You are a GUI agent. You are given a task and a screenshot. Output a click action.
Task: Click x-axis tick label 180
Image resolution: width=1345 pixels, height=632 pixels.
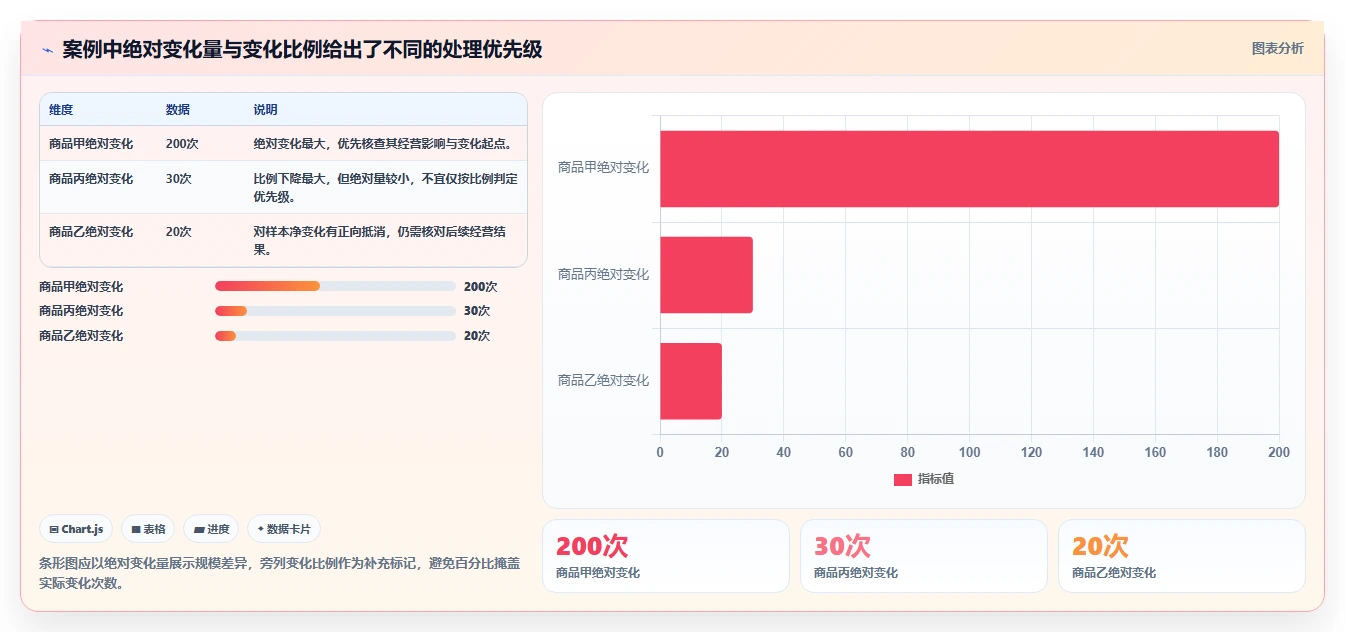coord(1217,453)
